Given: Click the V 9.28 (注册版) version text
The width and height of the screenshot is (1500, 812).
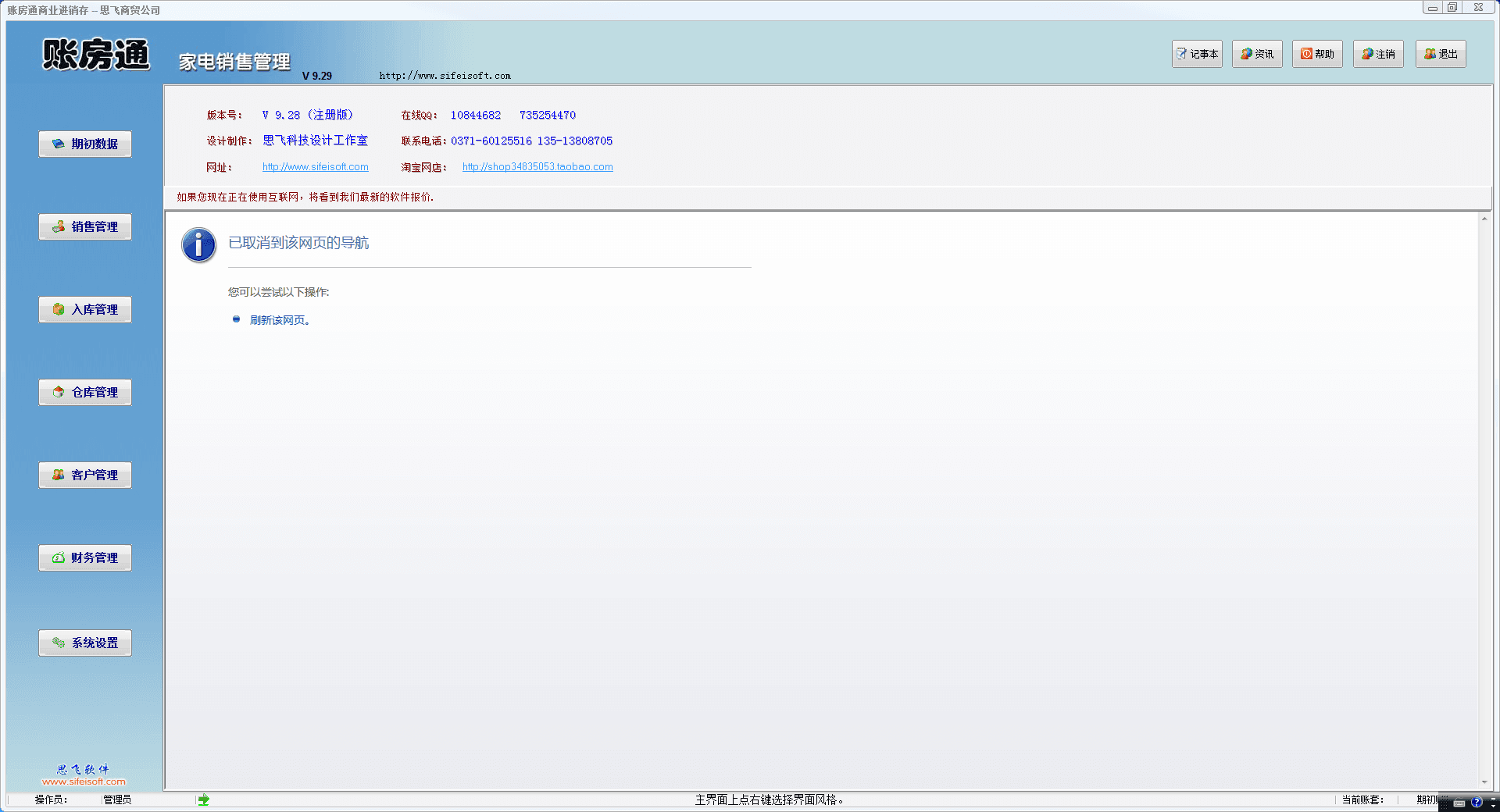Looking at the screenshot, I should (308, 115).
